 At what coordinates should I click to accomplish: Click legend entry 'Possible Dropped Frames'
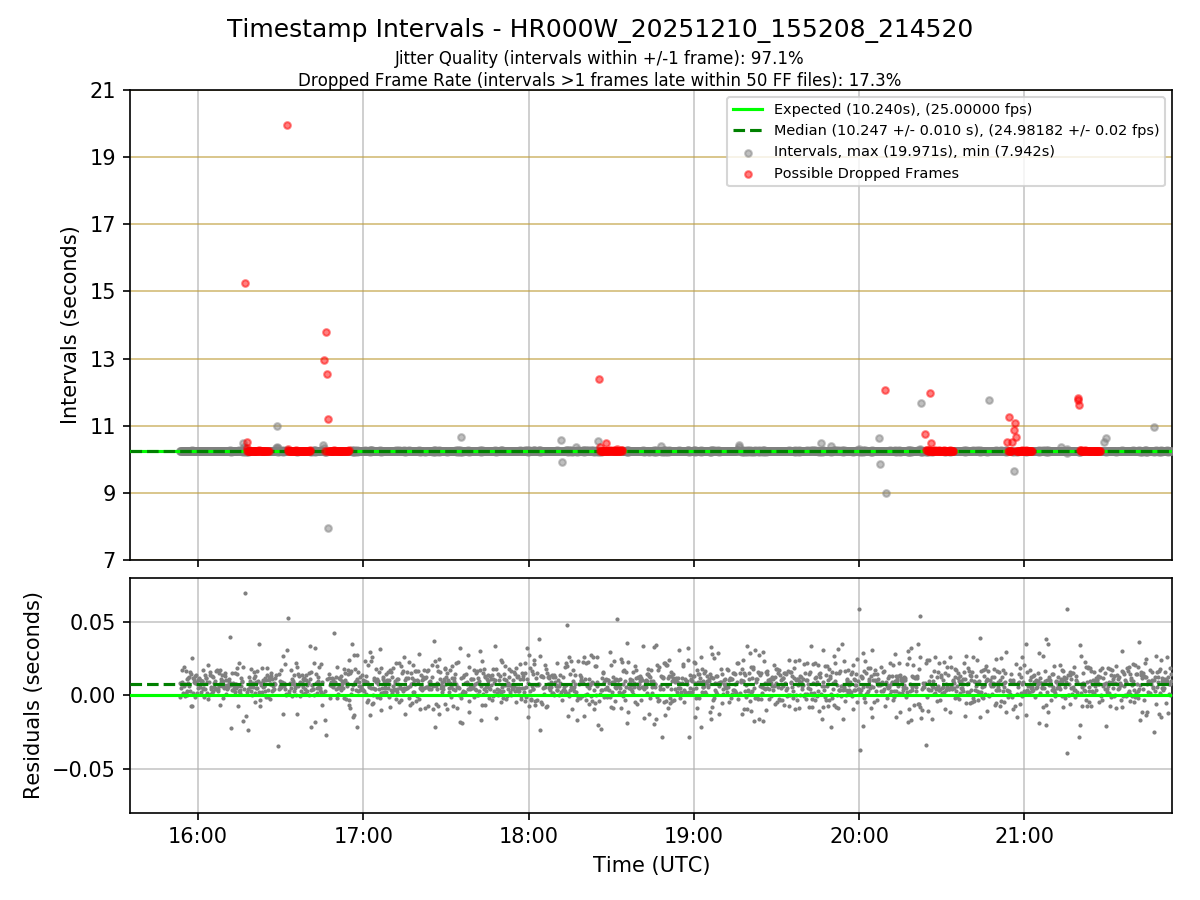point(866,173)
